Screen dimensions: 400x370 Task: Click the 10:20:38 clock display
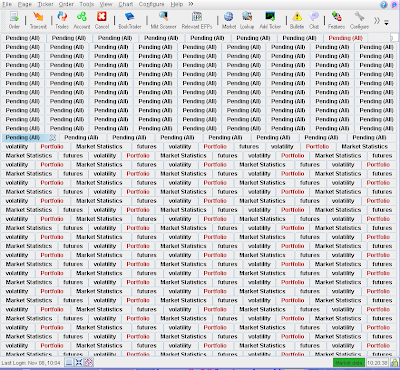coord(378,363)
